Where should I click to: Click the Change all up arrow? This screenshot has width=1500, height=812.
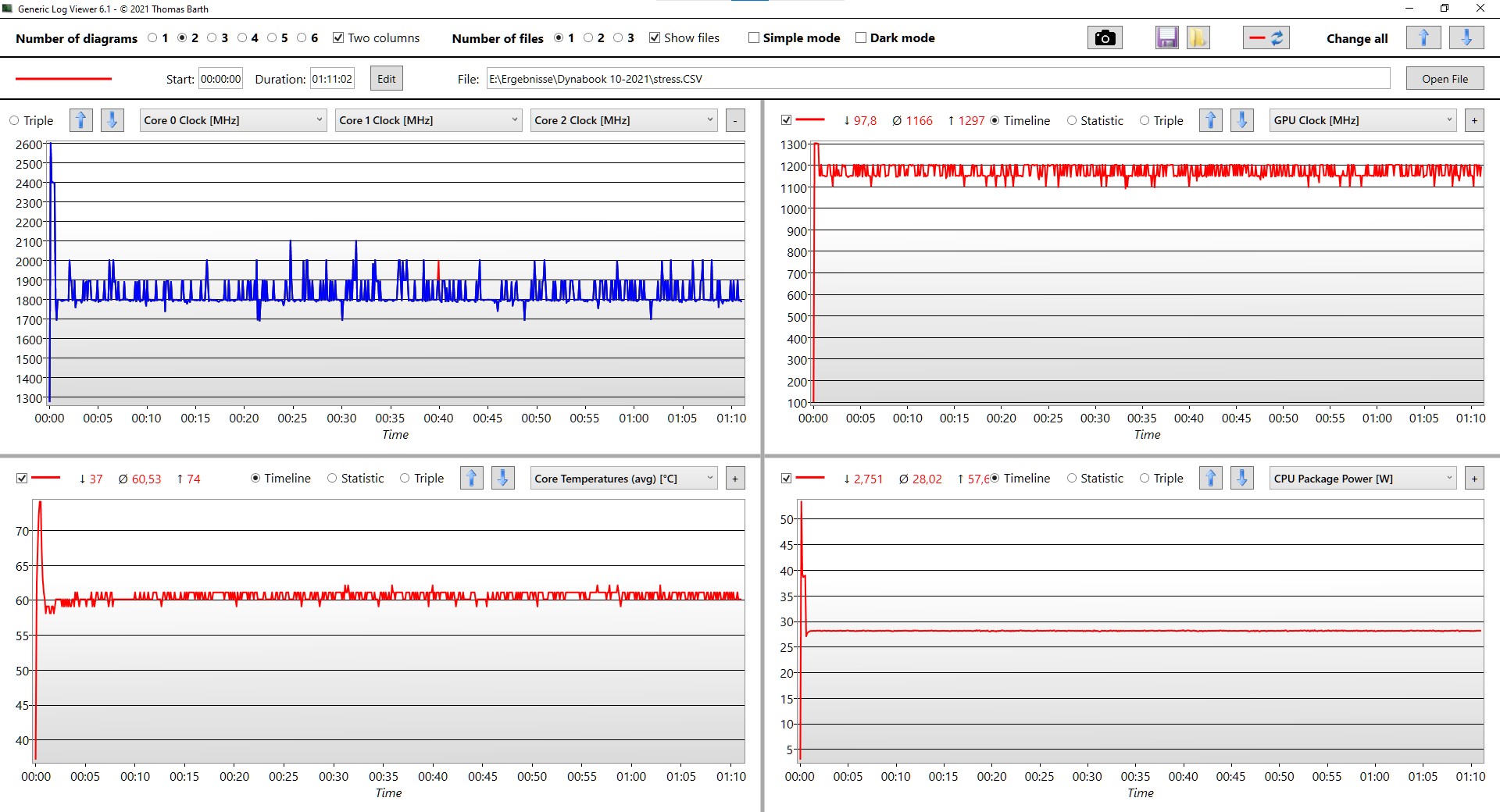tap(1423, 38)
